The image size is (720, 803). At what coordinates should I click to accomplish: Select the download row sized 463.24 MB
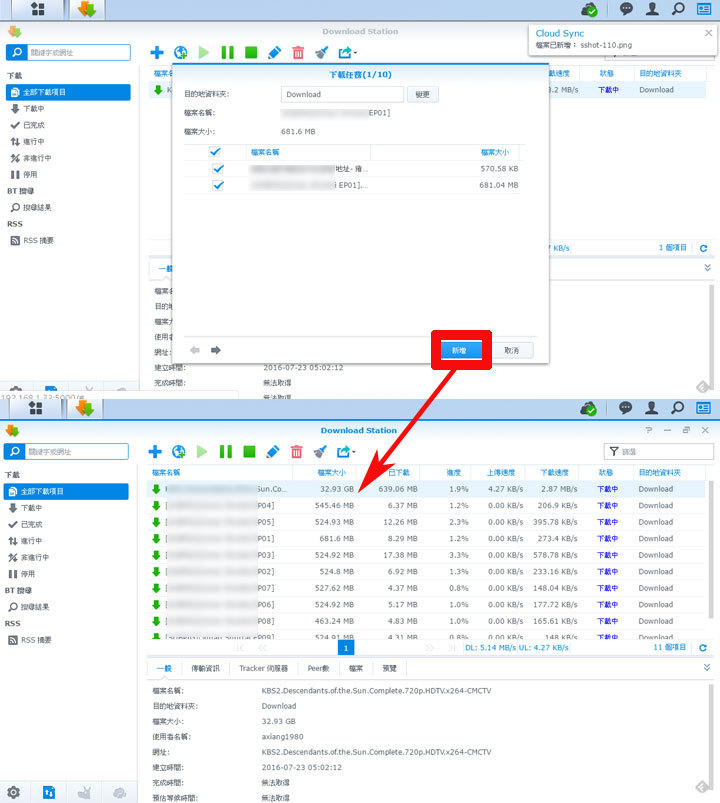coord(426,621)
